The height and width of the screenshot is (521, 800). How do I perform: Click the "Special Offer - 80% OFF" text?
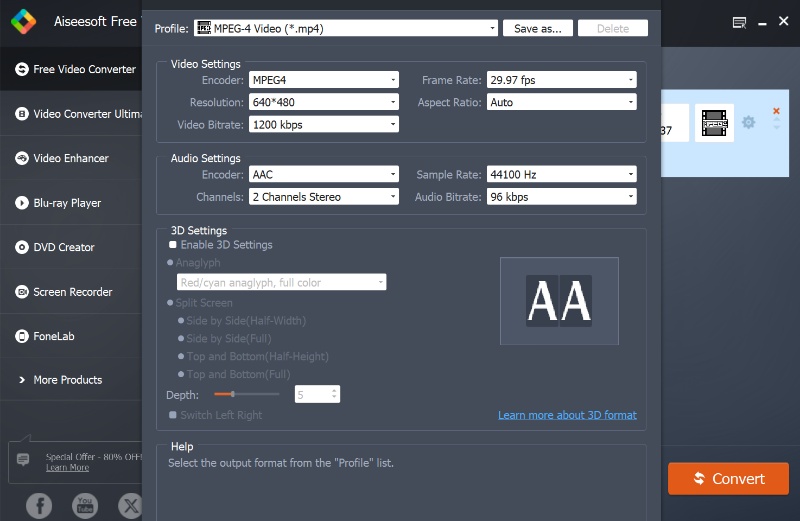pyautogui.click(x=93, y=457)
